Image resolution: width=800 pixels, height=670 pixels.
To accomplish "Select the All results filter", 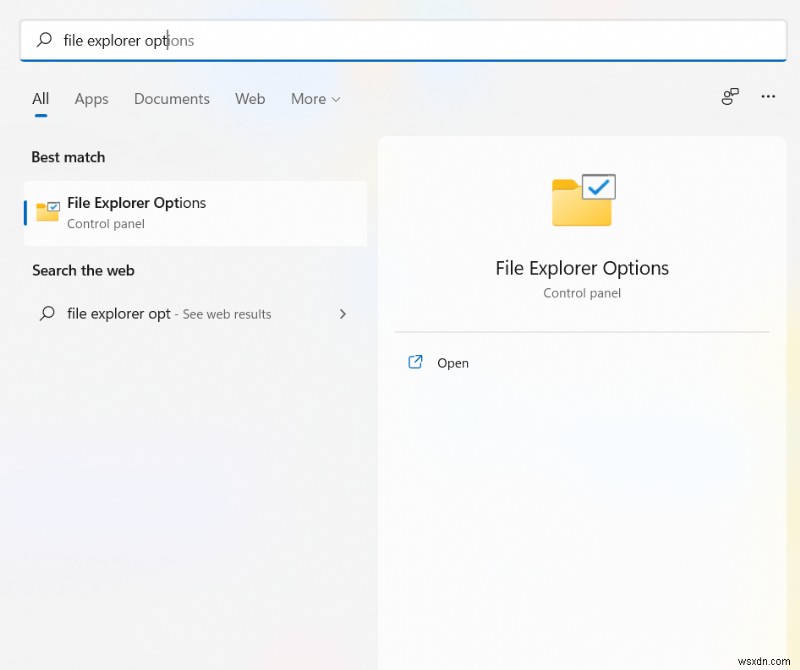I will click(x=40, y=98).
